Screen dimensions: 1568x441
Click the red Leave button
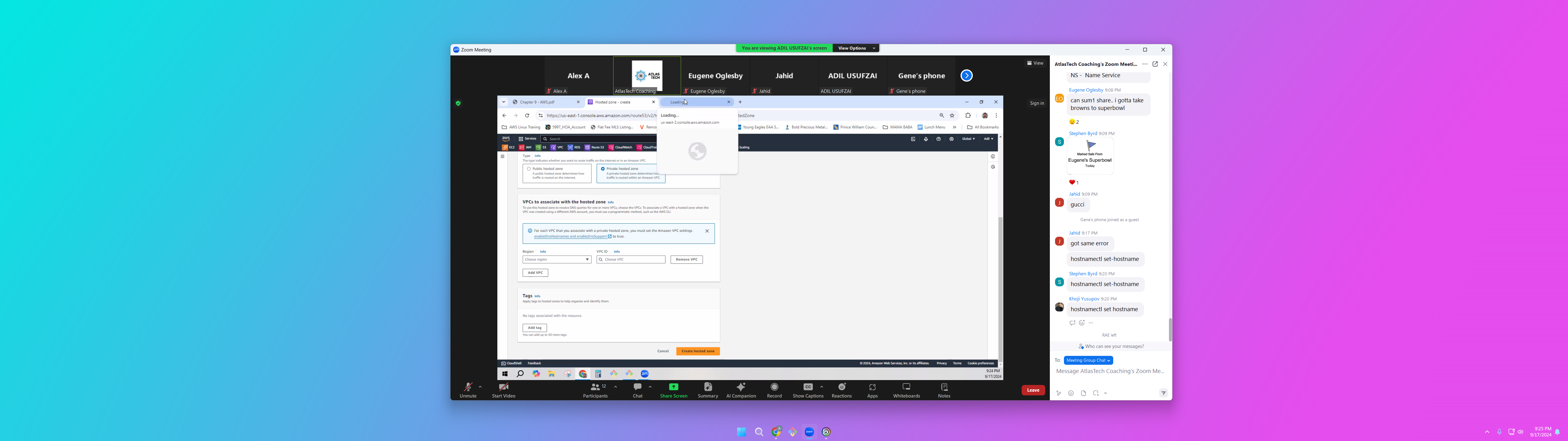pyautogui.click(x=1033, y=390)
